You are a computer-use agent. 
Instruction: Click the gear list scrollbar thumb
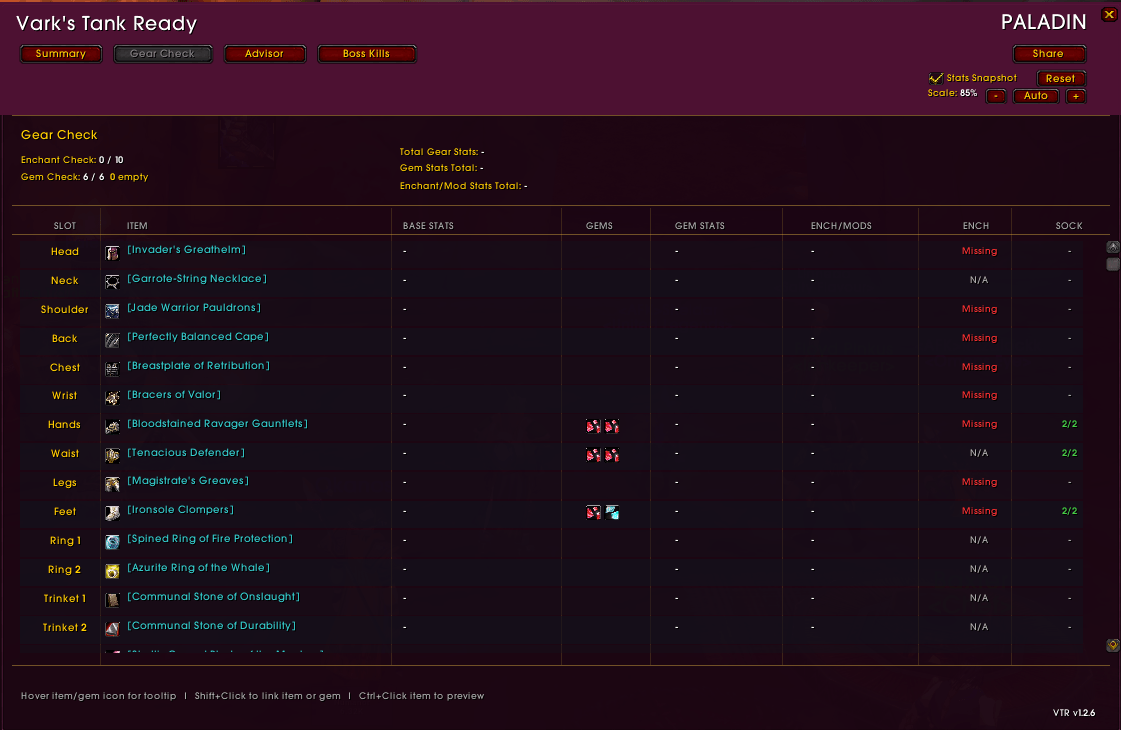pos(1112,265)
